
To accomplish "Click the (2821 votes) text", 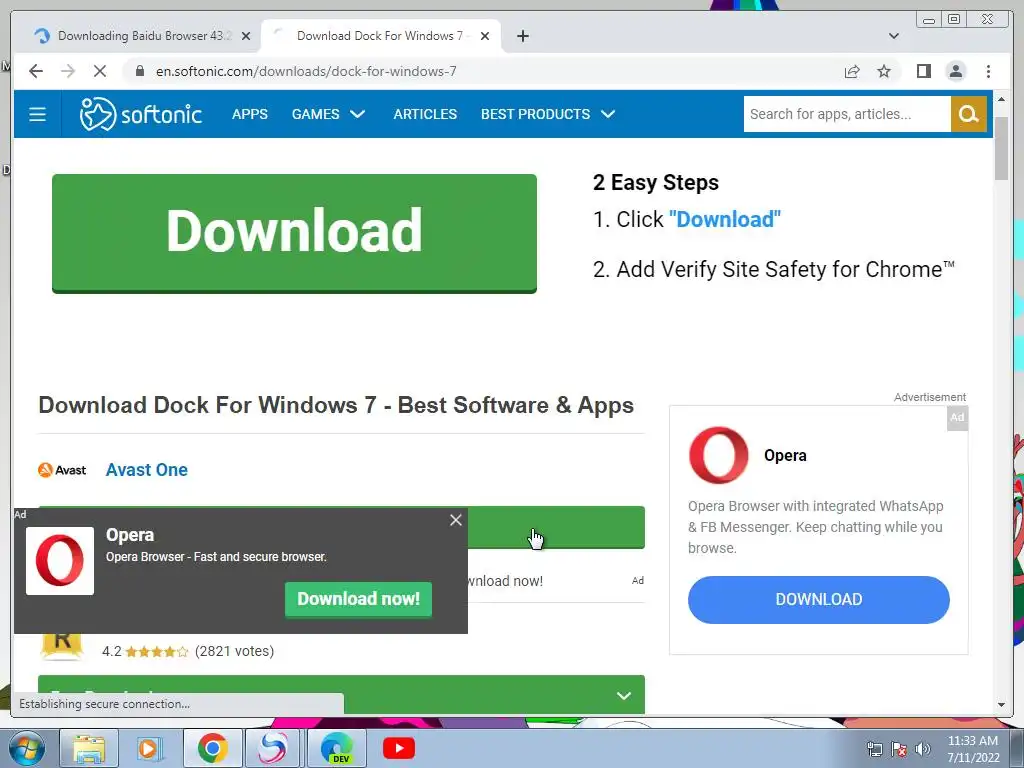I will [x=234, y=651].
